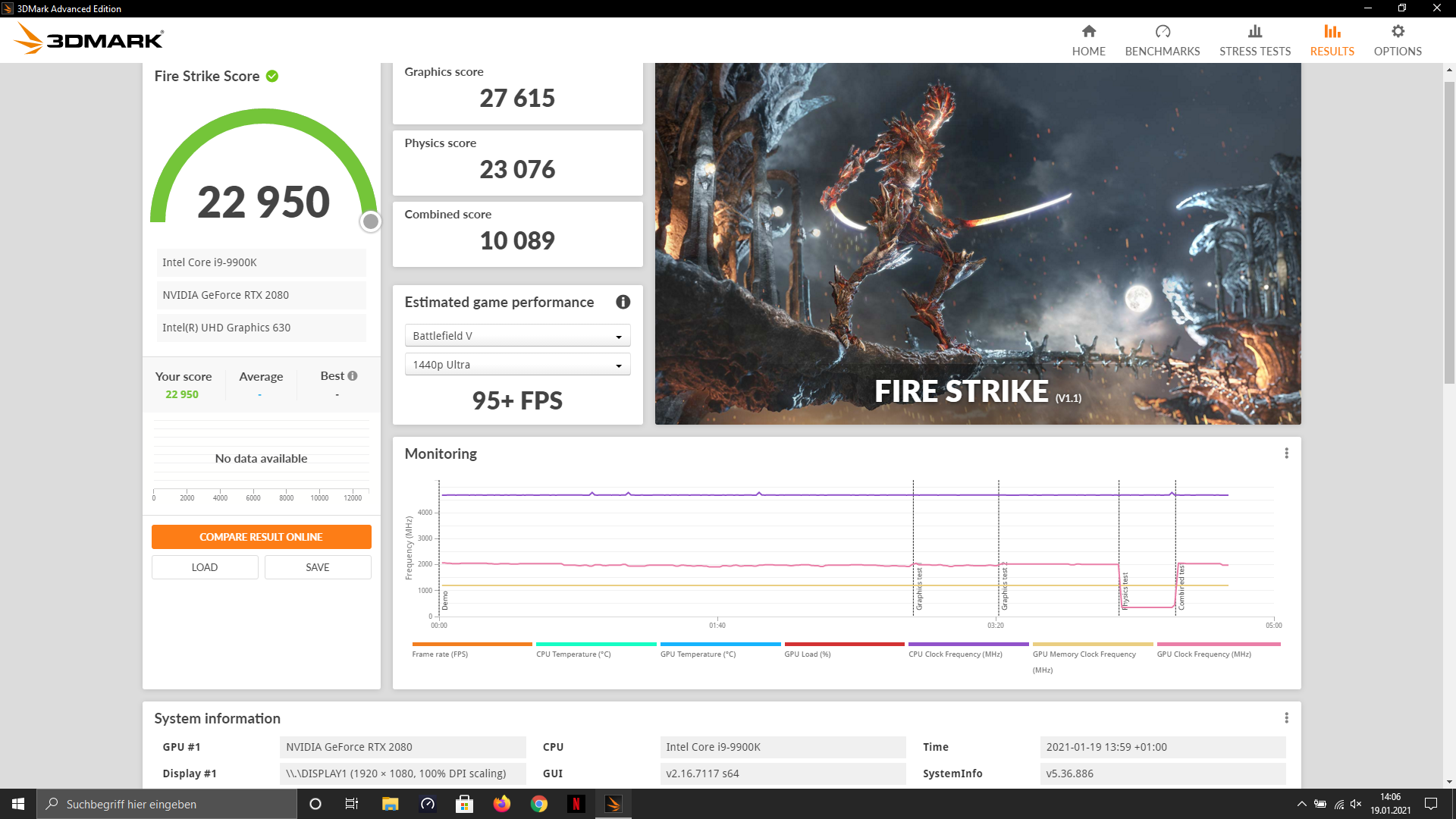Open the notification center icon
This screenshot has width=1456, height=819.
[x=1431, y=804]
